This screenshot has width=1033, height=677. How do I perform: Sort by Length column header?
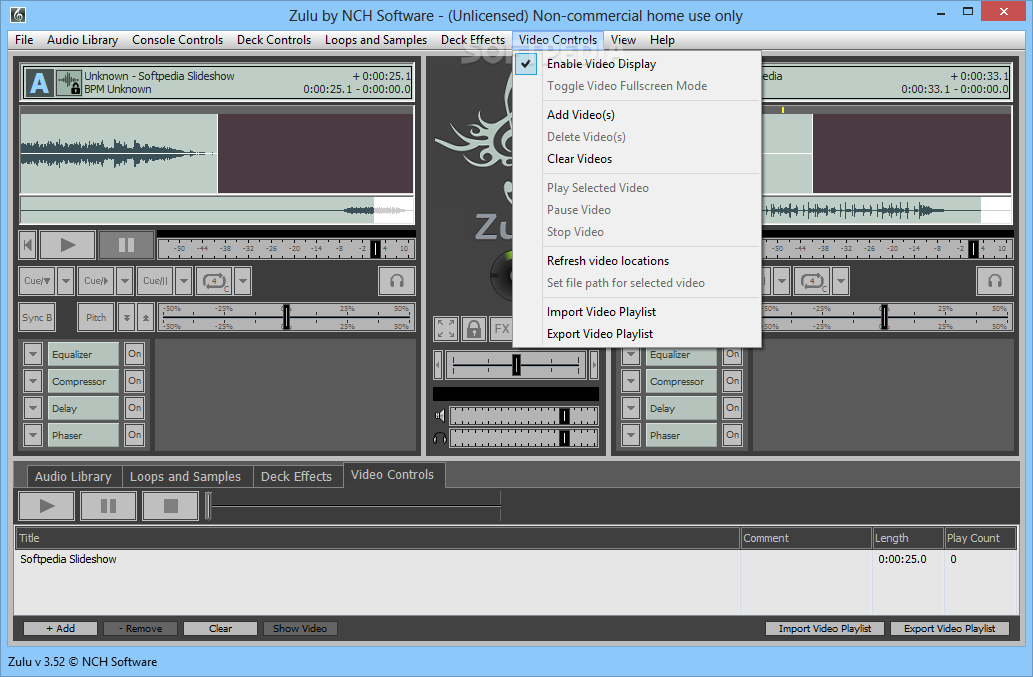point(908,538)
